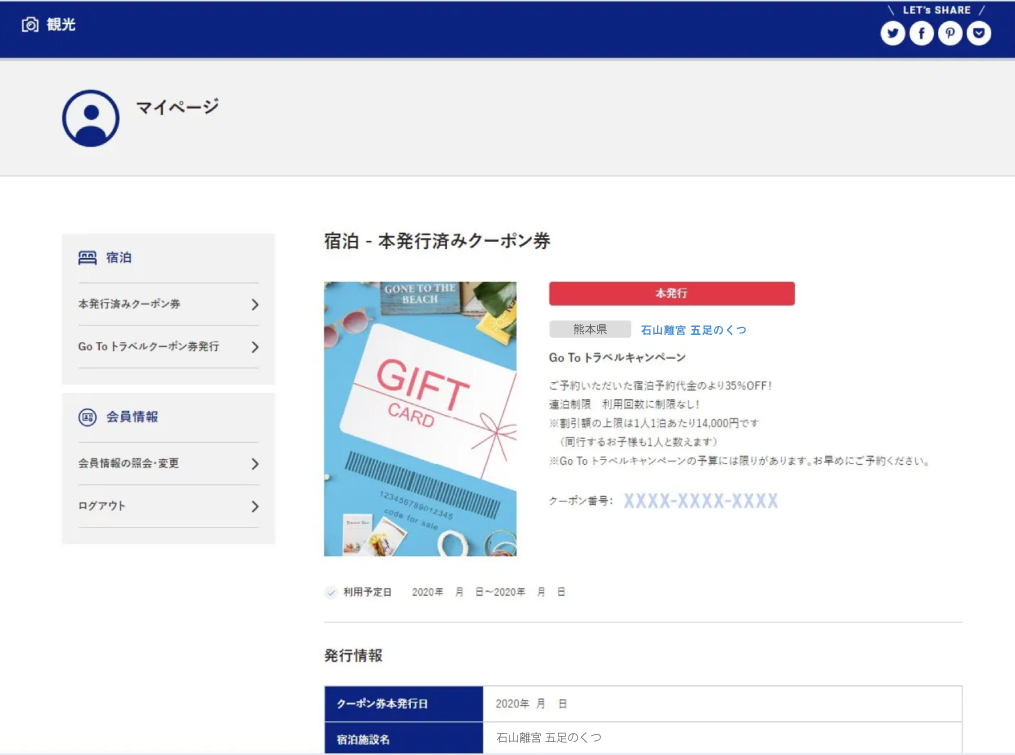Open the 石山離宮 五足のくつ hotel link

click(x=693, y=330)
